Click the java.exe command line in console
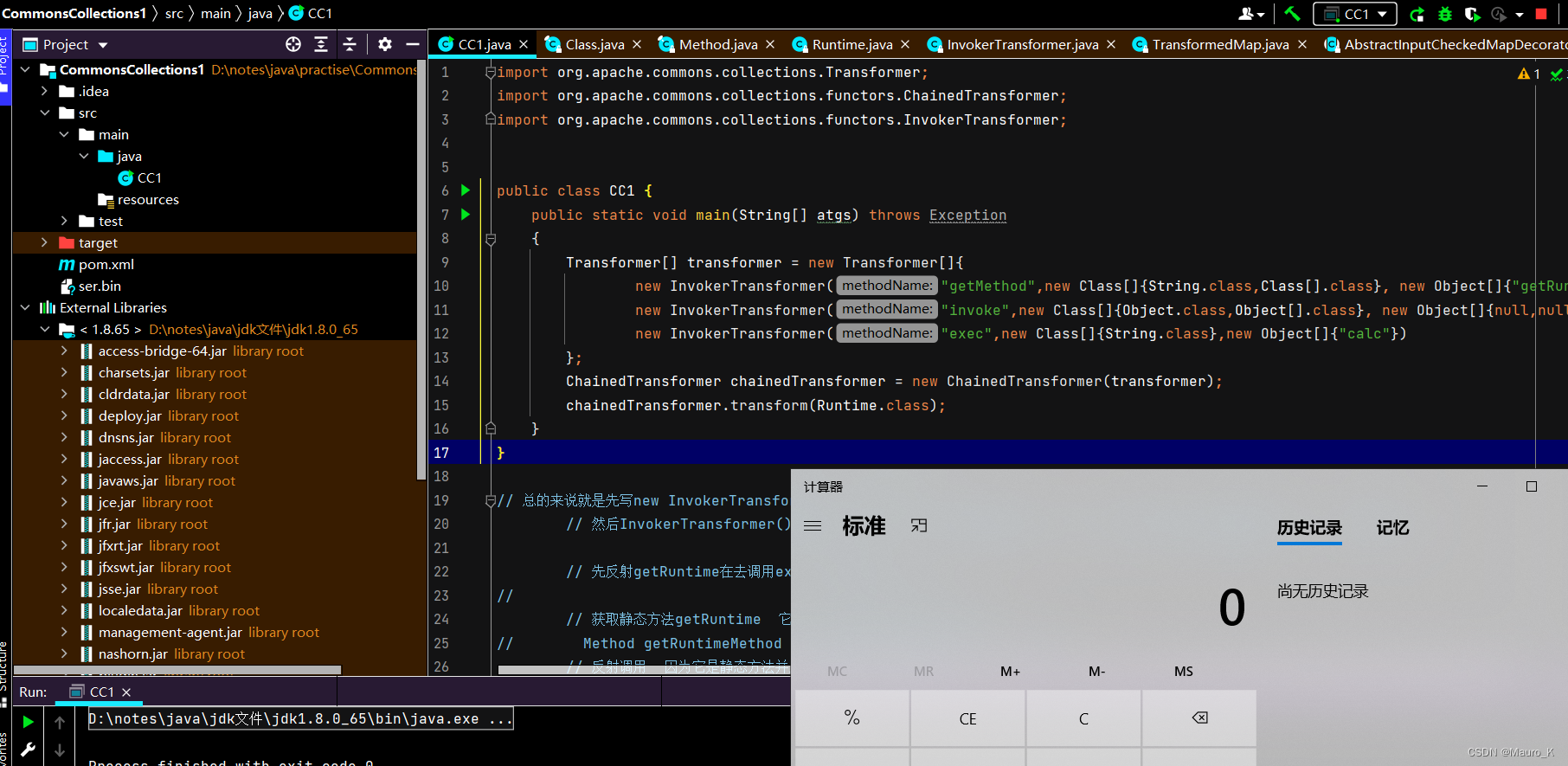The width and height of the screenshot is (1568, 766). point(300,718)
